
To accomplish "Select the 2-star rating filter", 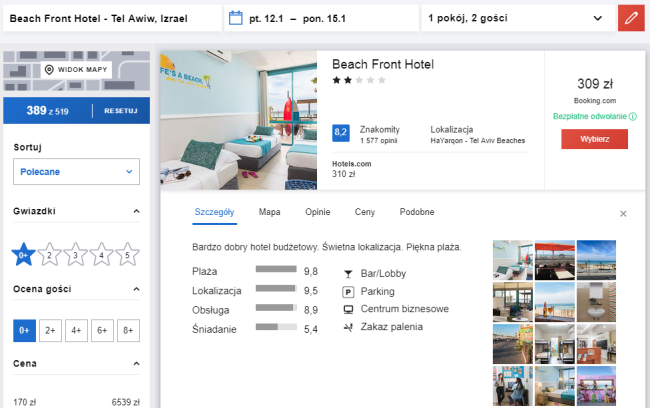I will point(49,256).
